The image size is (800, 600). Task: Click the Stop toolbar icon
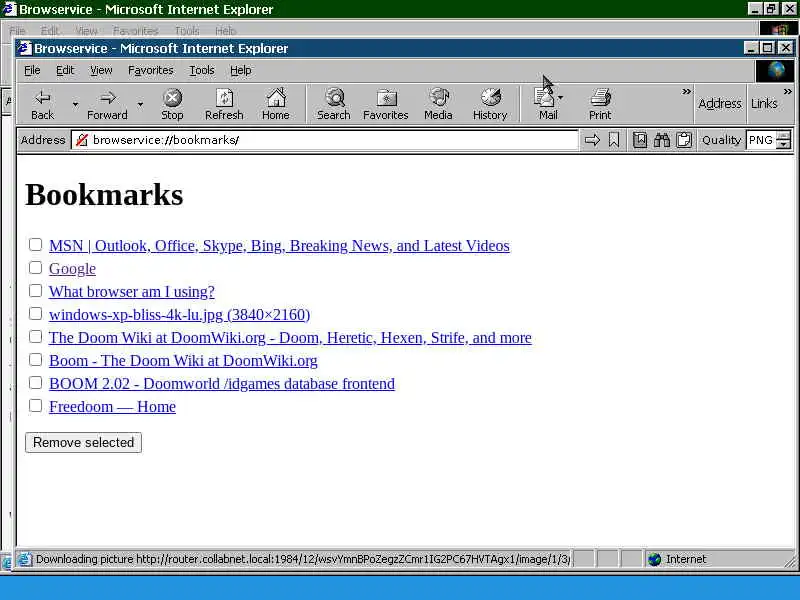[172, 97]
